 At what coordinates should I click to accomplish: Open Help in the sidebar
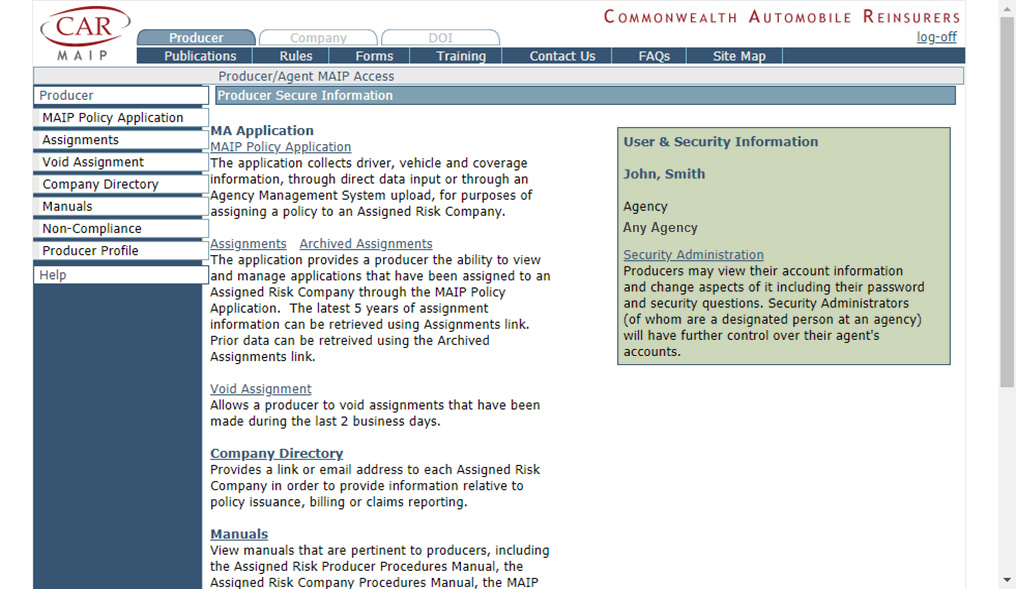(x=121, y=275)
